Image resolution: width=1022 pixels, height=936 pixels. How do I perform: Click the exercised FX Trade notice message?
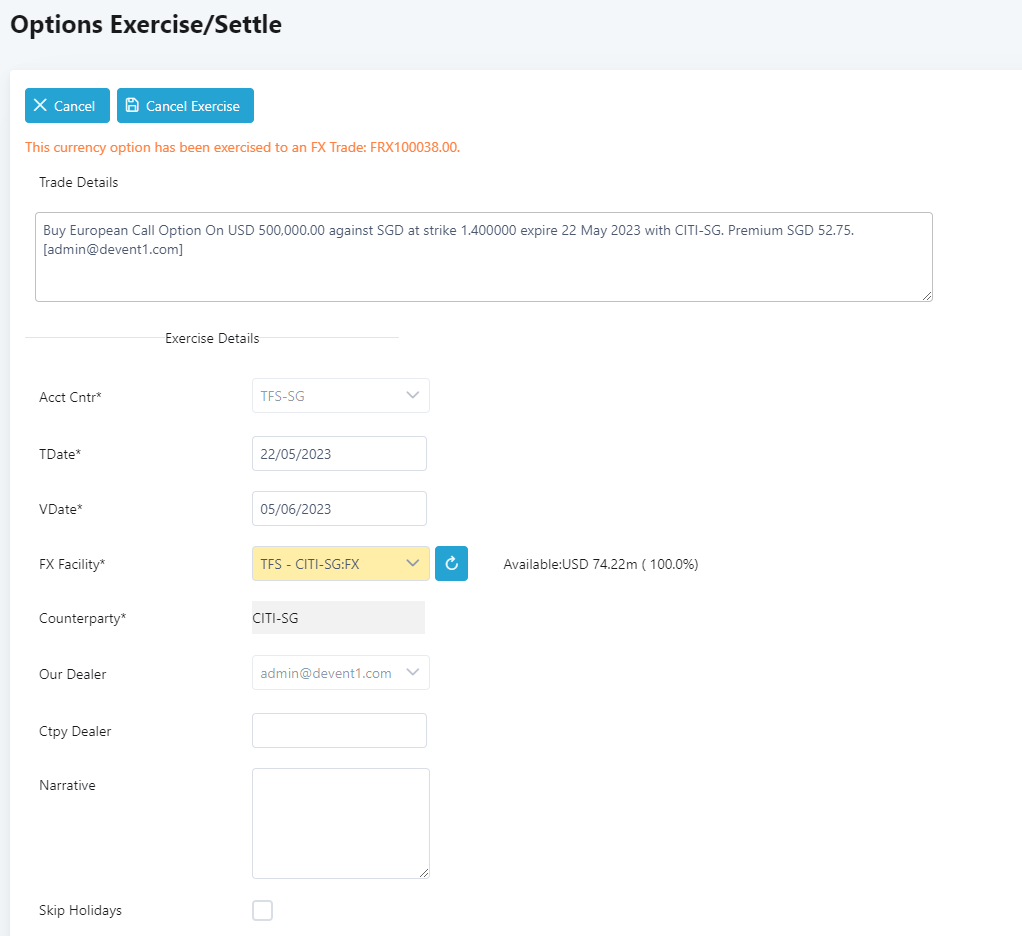coord(242,148)
